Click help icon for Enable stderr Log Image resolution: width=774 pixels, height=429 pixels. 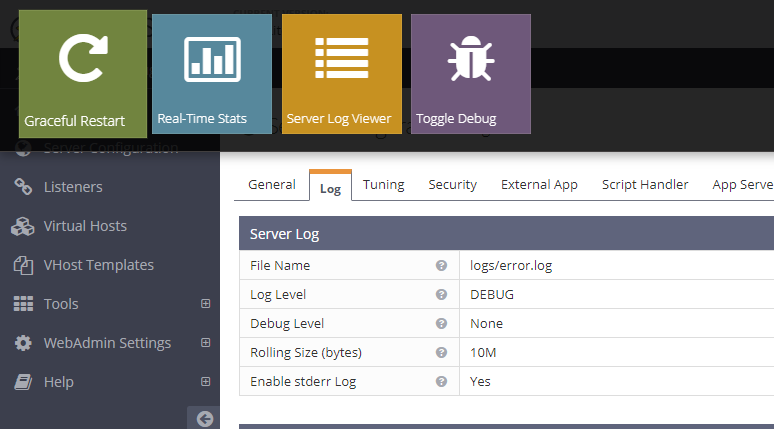click(441, 382)
